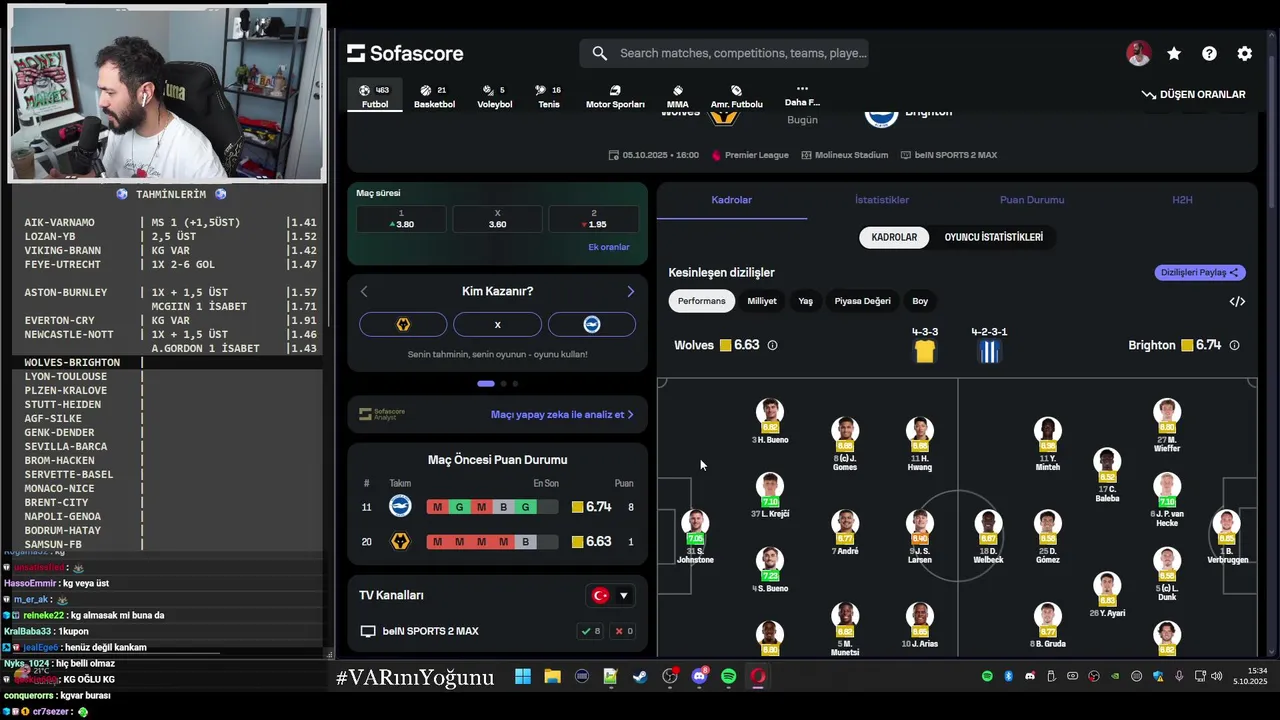Viewport: 1280px width, 720px height.
Task: Switch to the İstatistikler tab
Action: (x=882, y=200)
